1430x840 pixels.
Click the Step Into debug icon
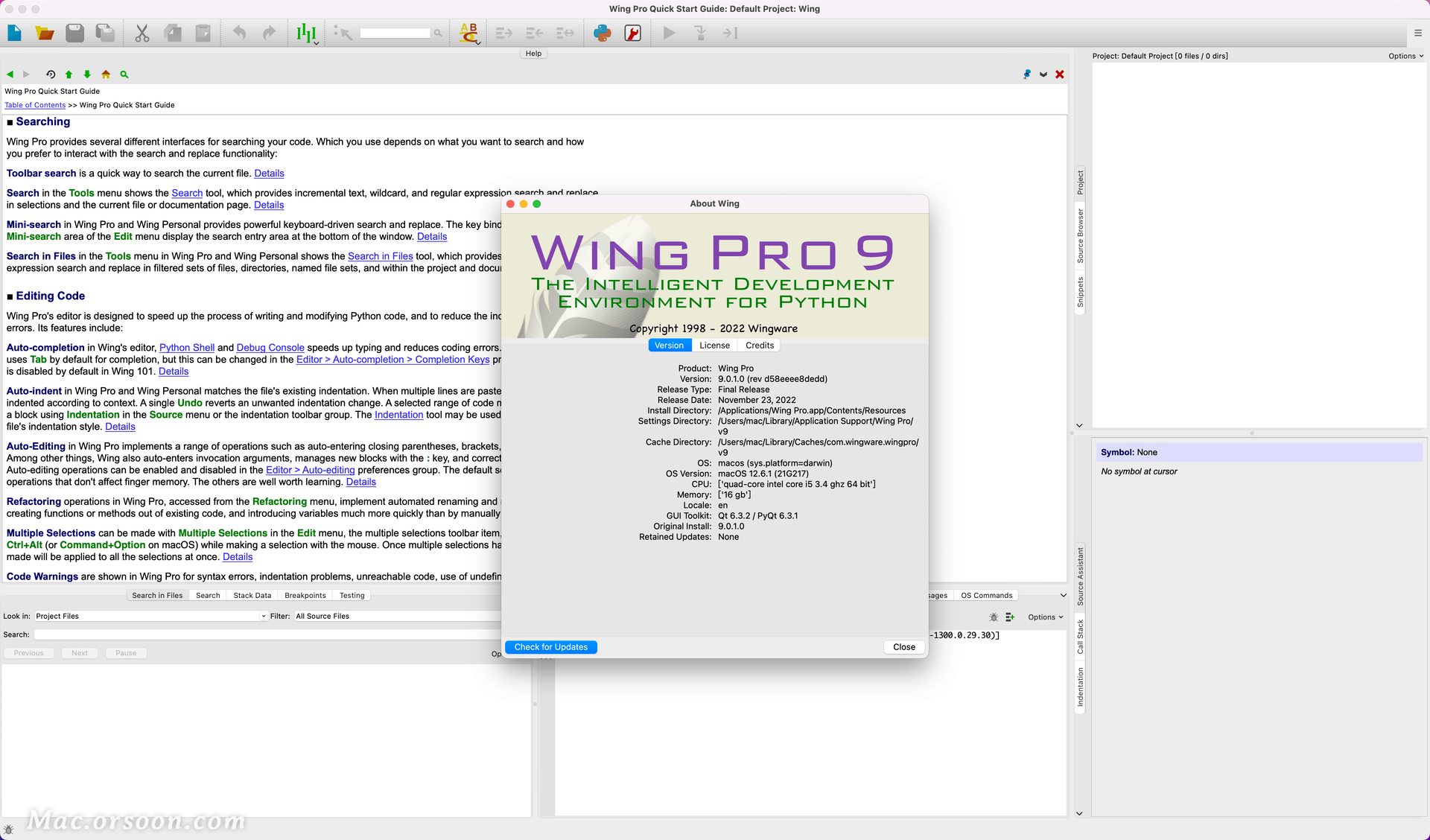click(700, 32)
